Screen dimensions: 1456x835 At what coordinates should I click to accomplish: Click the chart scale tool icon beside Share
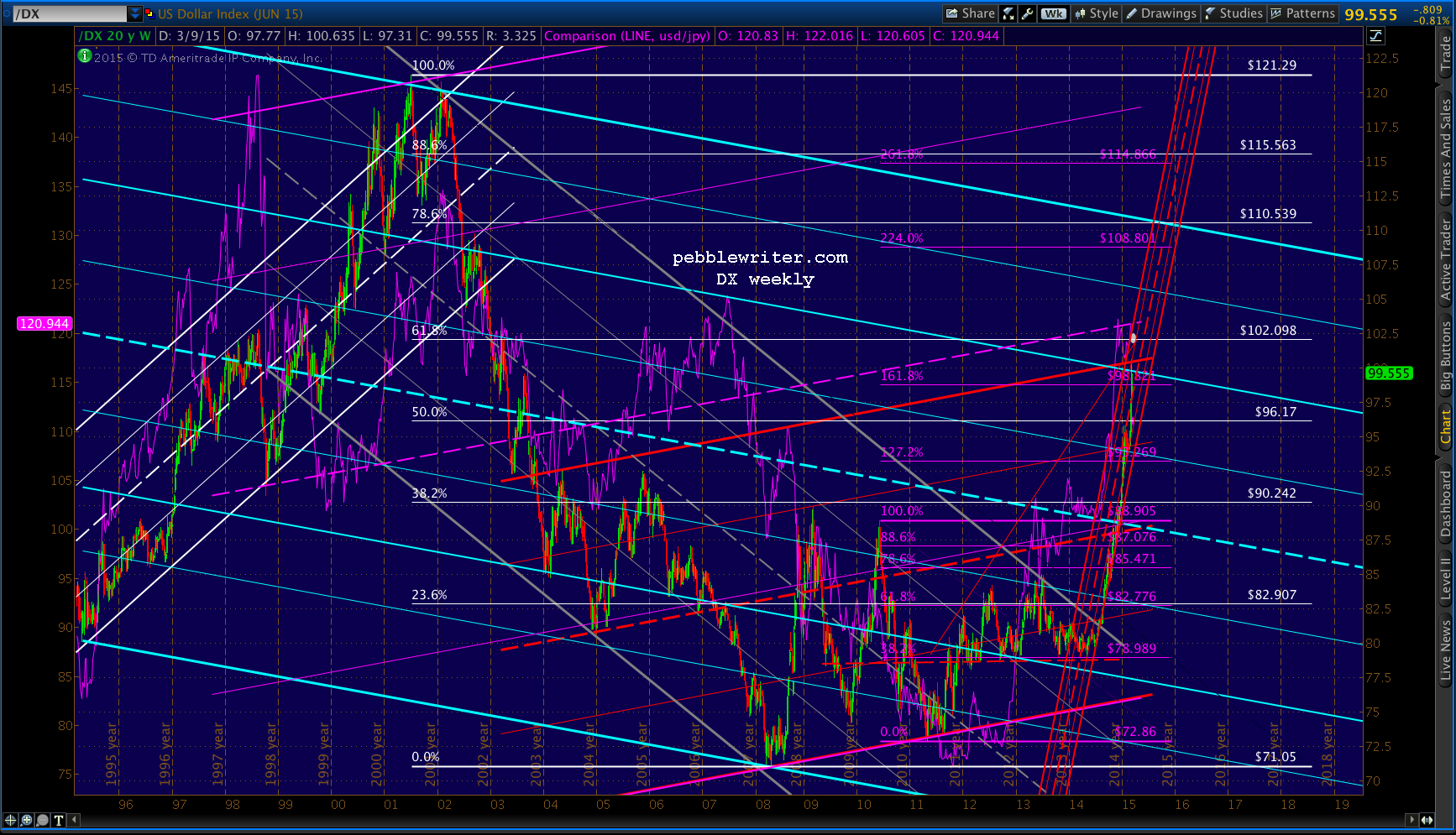tap(1008, 13)
